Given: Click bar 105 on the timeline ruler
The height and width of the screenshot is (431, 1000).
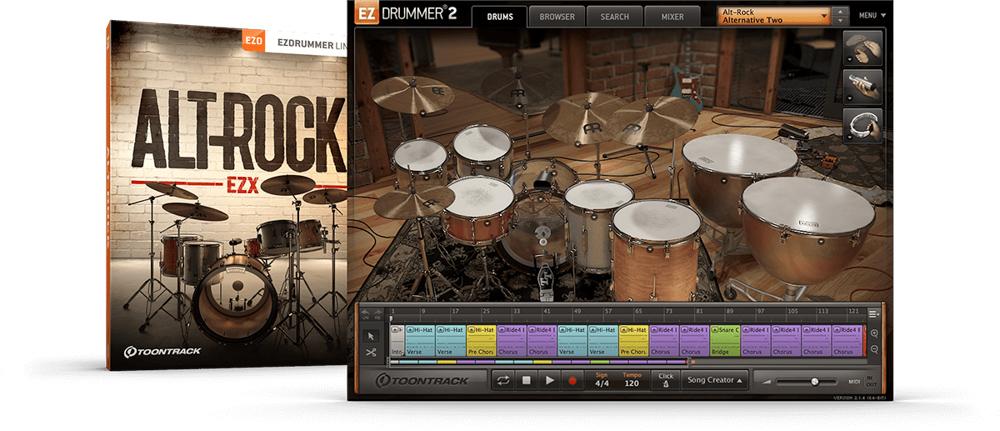Looking at the screenshot, I should click(x=792, y=311).
